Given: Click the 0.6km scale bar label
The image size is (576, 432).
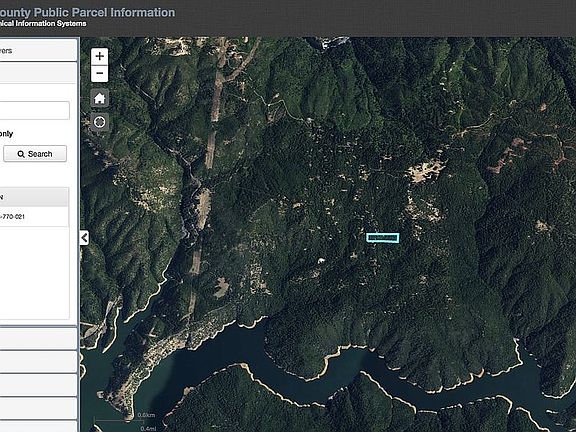Looking at the screenshot, I should coord(146,415).
